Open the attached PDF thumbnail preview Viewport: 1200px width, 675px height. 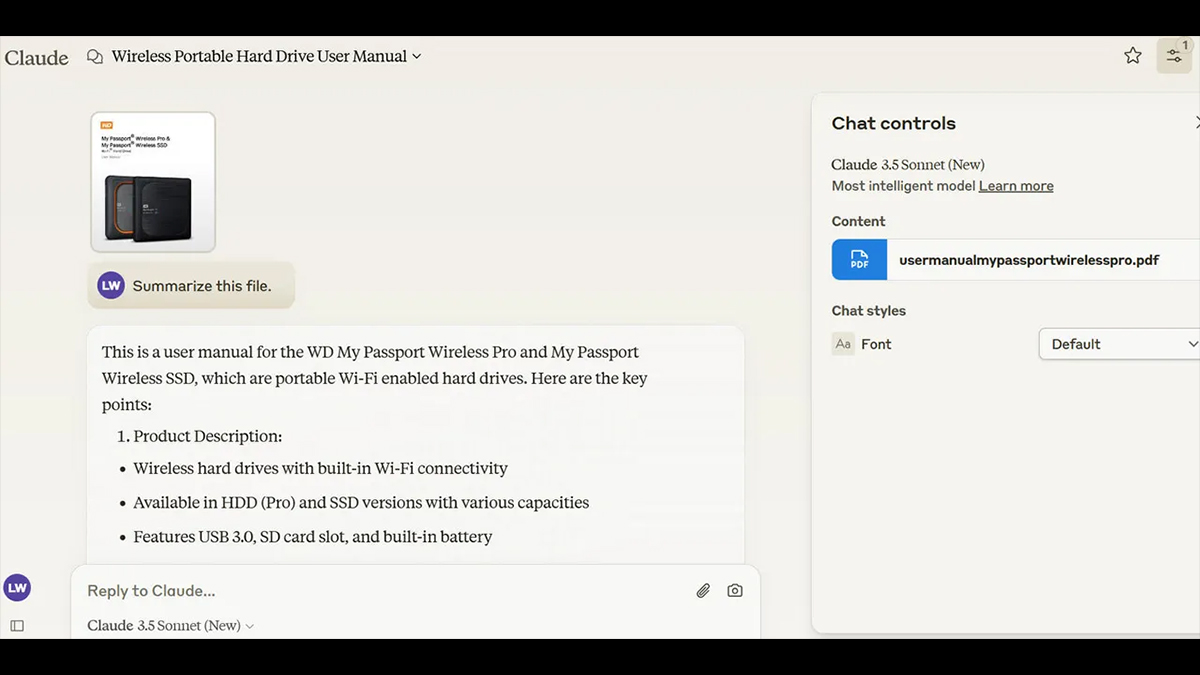153,181
